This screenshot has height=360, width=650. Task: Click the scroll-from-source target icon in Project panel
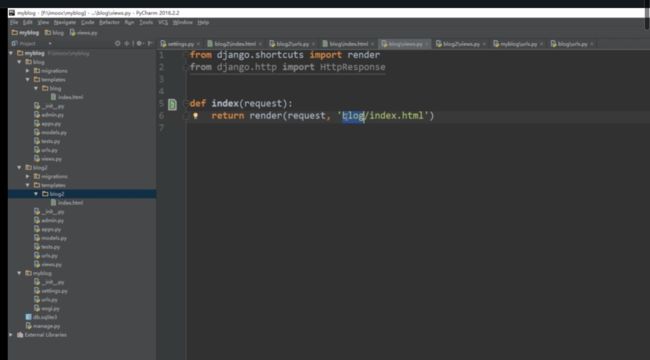point(118,44)
